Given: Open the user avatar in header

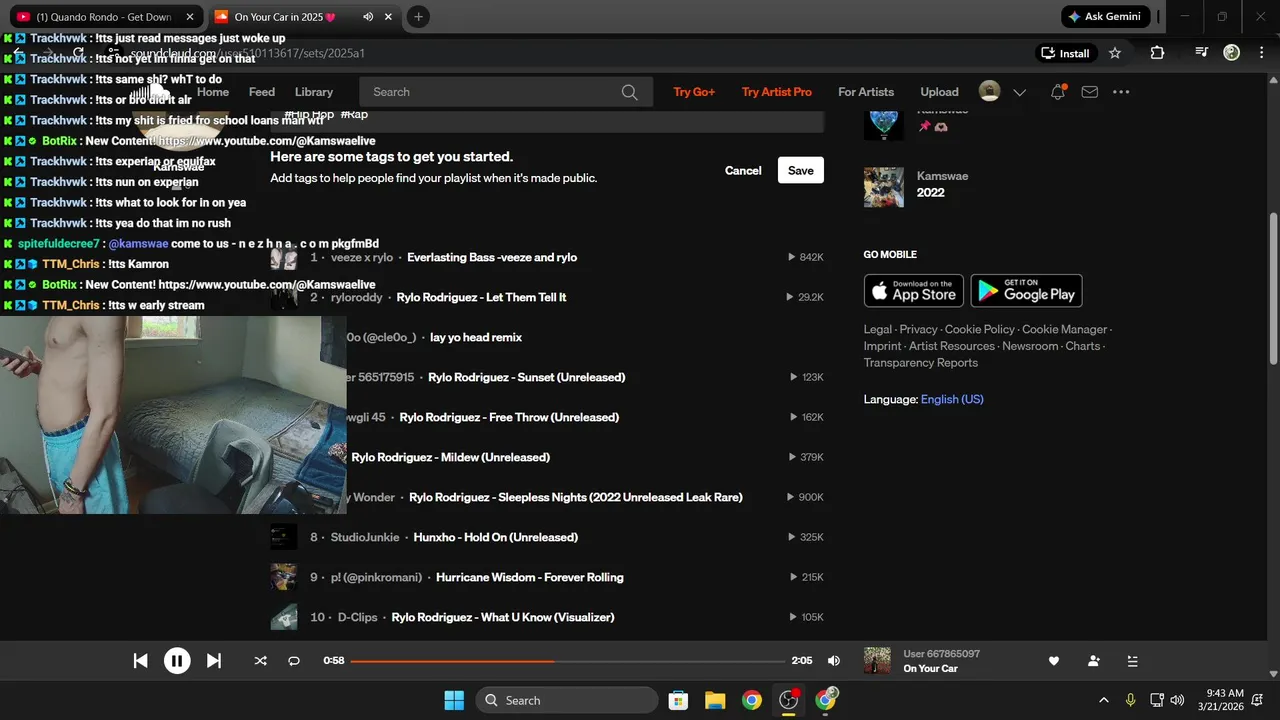Looking at the screenshot, I should 989,92.
